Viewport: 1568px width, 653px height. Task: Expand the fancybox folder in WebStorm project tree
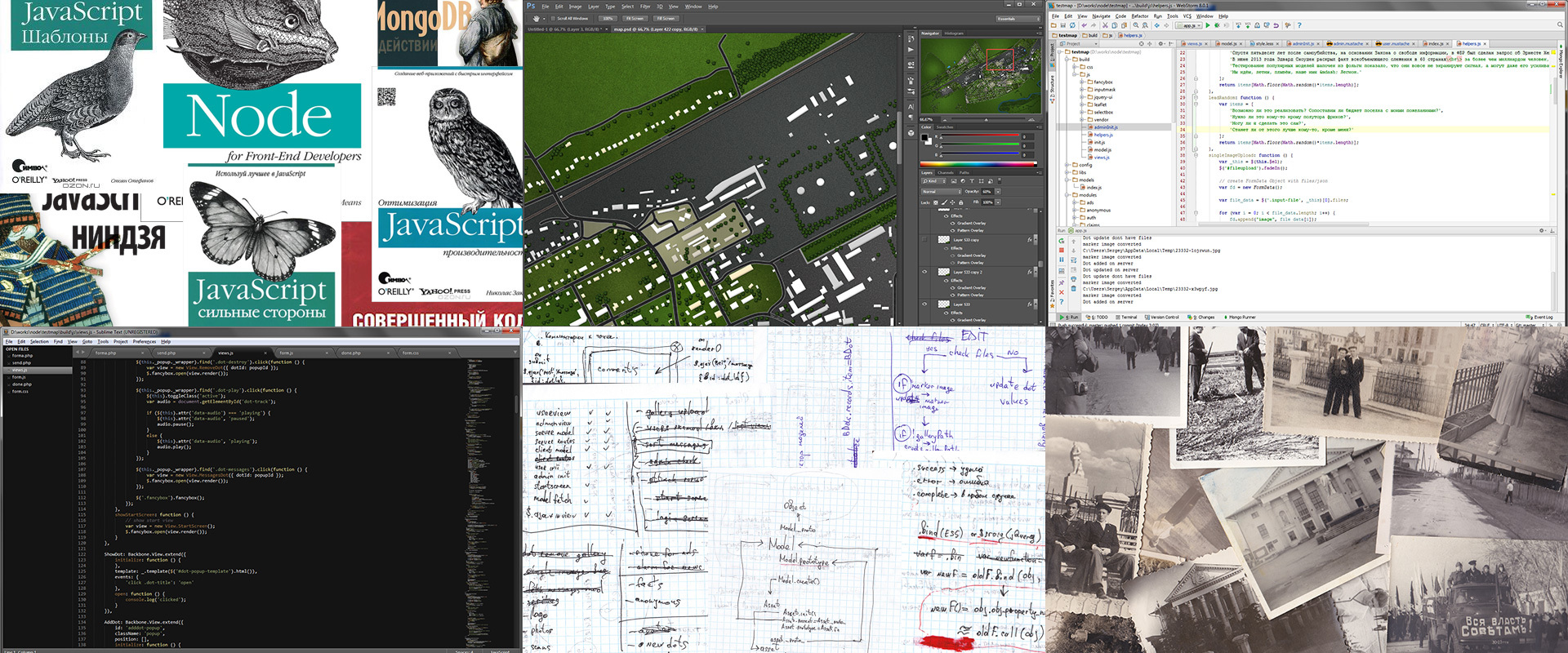[x=1084, y=82]
